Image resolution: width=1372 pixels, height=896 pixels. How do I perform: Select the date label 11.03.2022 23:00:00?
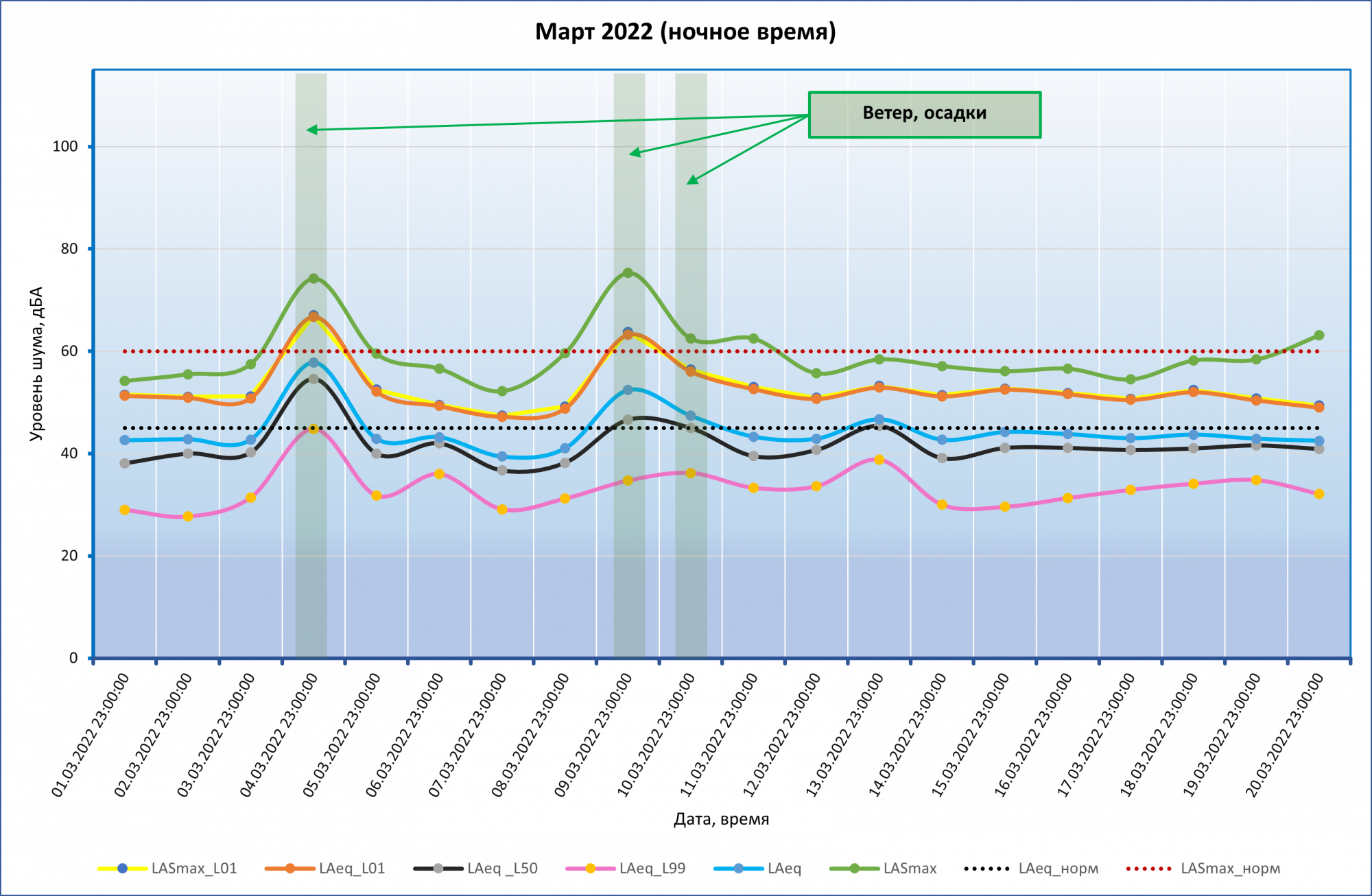[x=720, y=735]
